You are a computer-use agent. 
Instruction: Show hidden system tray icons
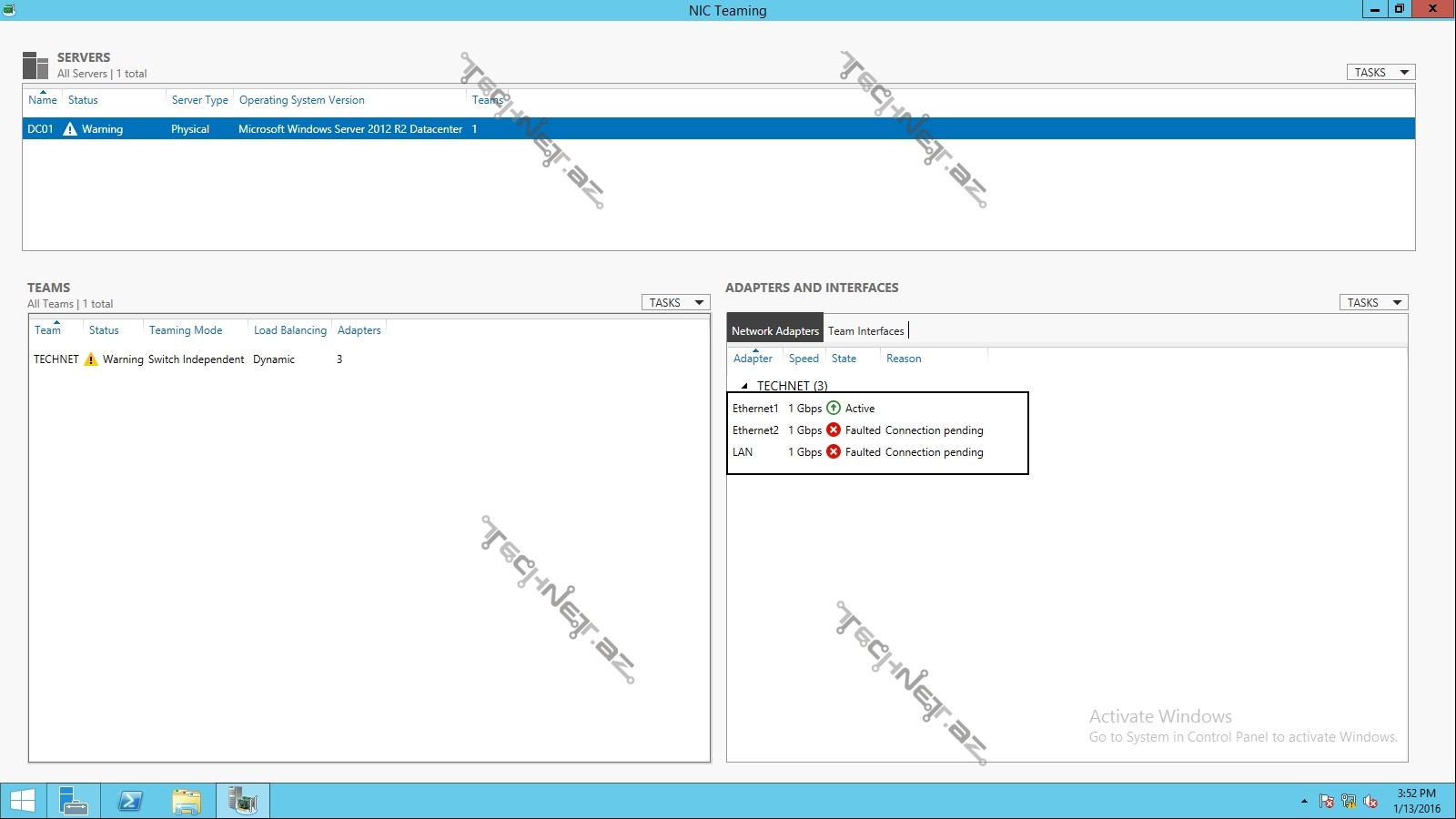[1304, 802]
